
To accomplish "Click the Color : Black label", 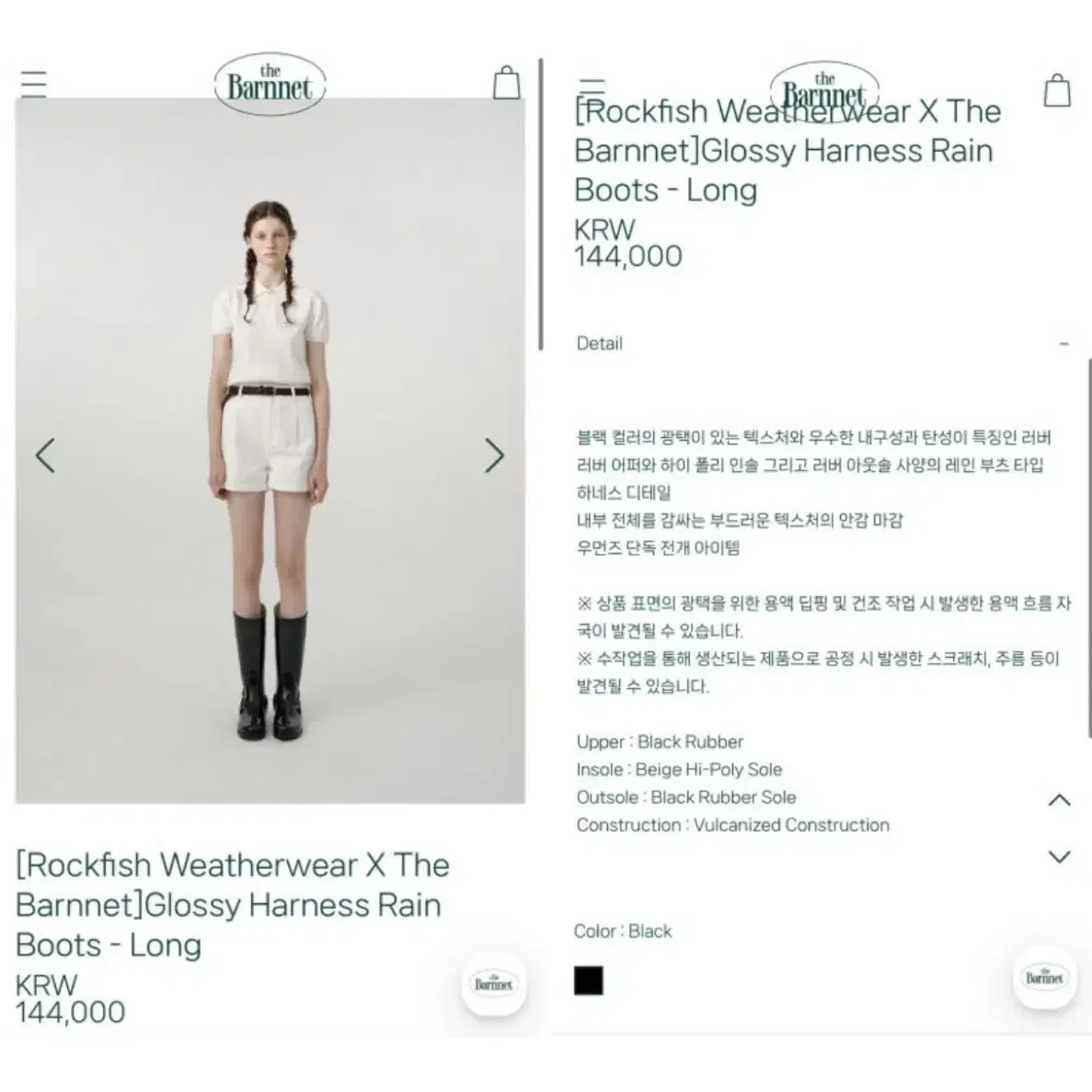I will 624,931.
